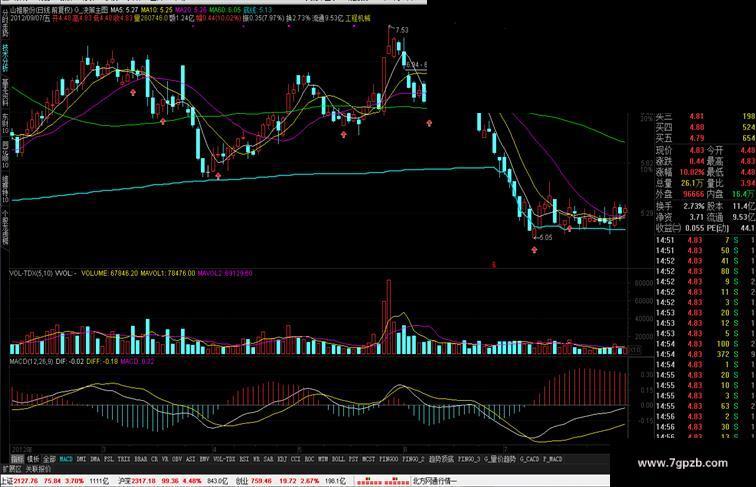Click the 买四 bid row

pyautogui.click(x=705, y=127)
